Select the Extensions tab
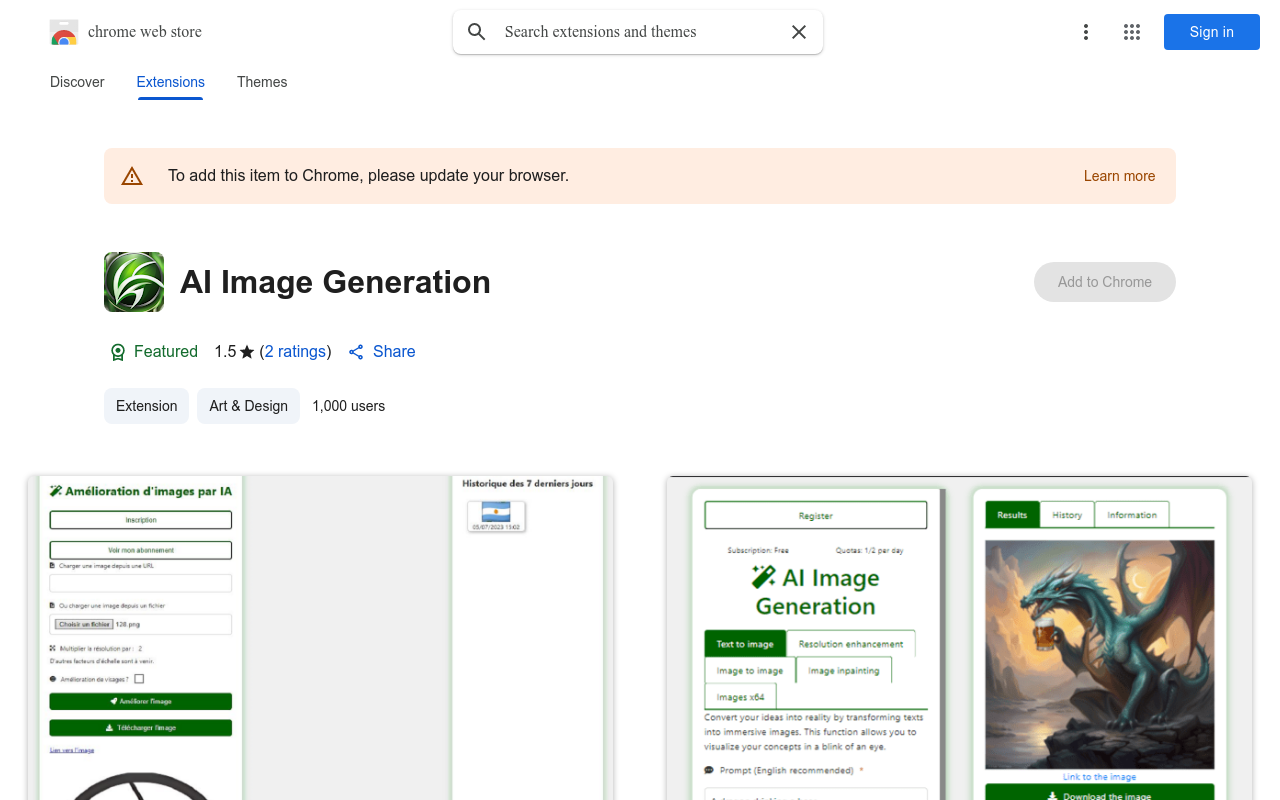The width and height of the screenshot is (1280, 800). click(x=171, y=82)
